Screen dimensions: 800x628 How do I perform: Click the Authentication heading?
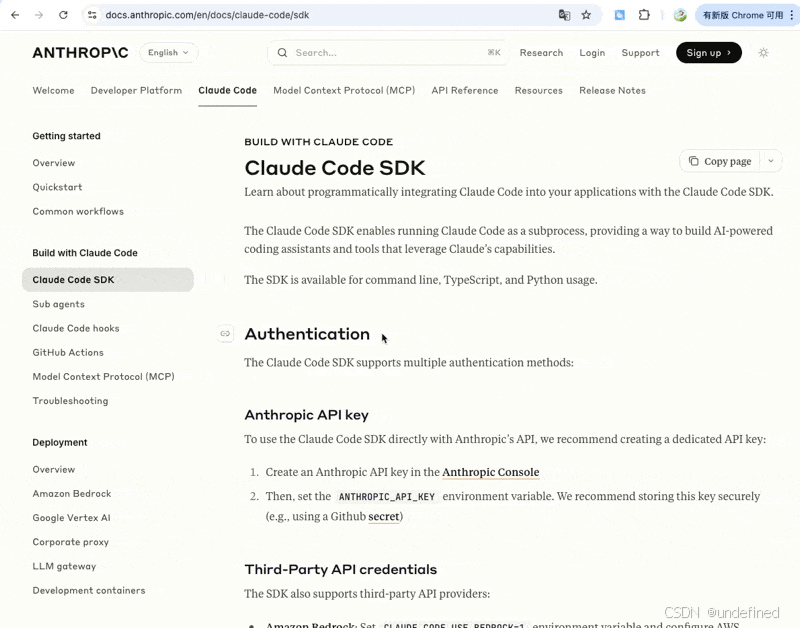307,334
